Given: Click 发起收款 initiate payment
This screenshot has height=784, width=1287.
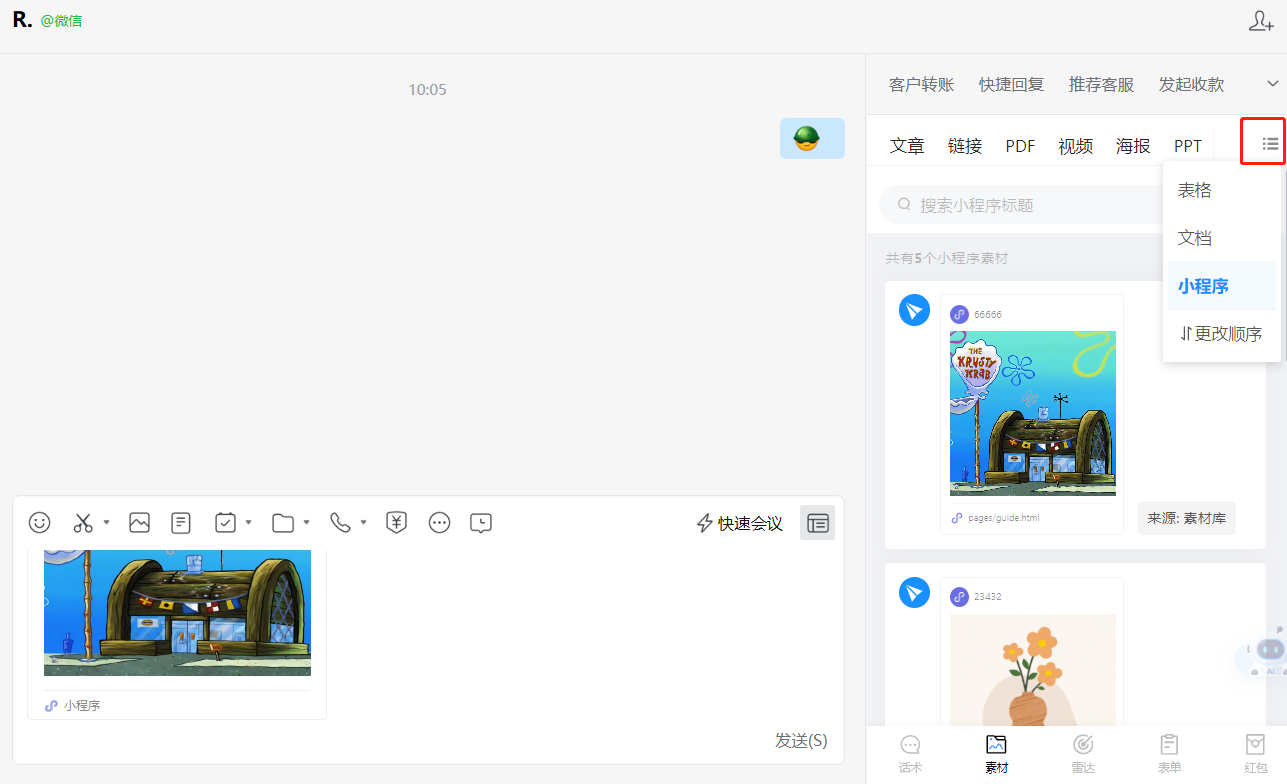Looking at the screenshot, I should 1191,85.
